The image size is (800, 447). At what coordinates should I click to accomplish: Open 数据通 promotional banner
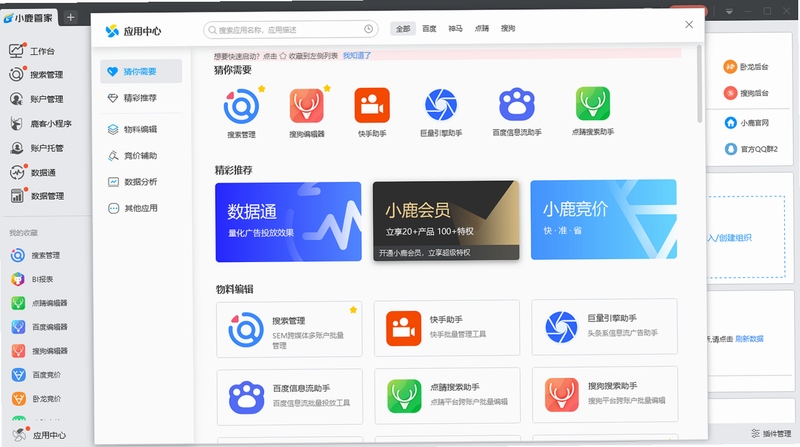[x=288, y=222]
